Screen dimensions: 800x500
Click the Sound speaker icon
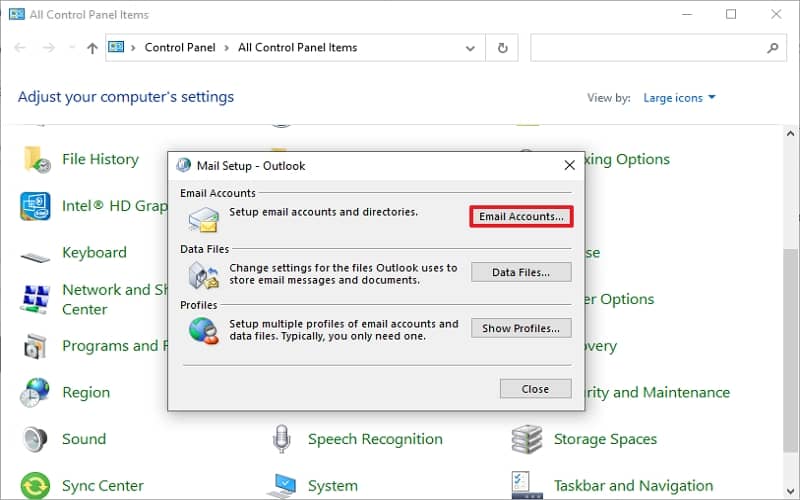click(35, 439)
